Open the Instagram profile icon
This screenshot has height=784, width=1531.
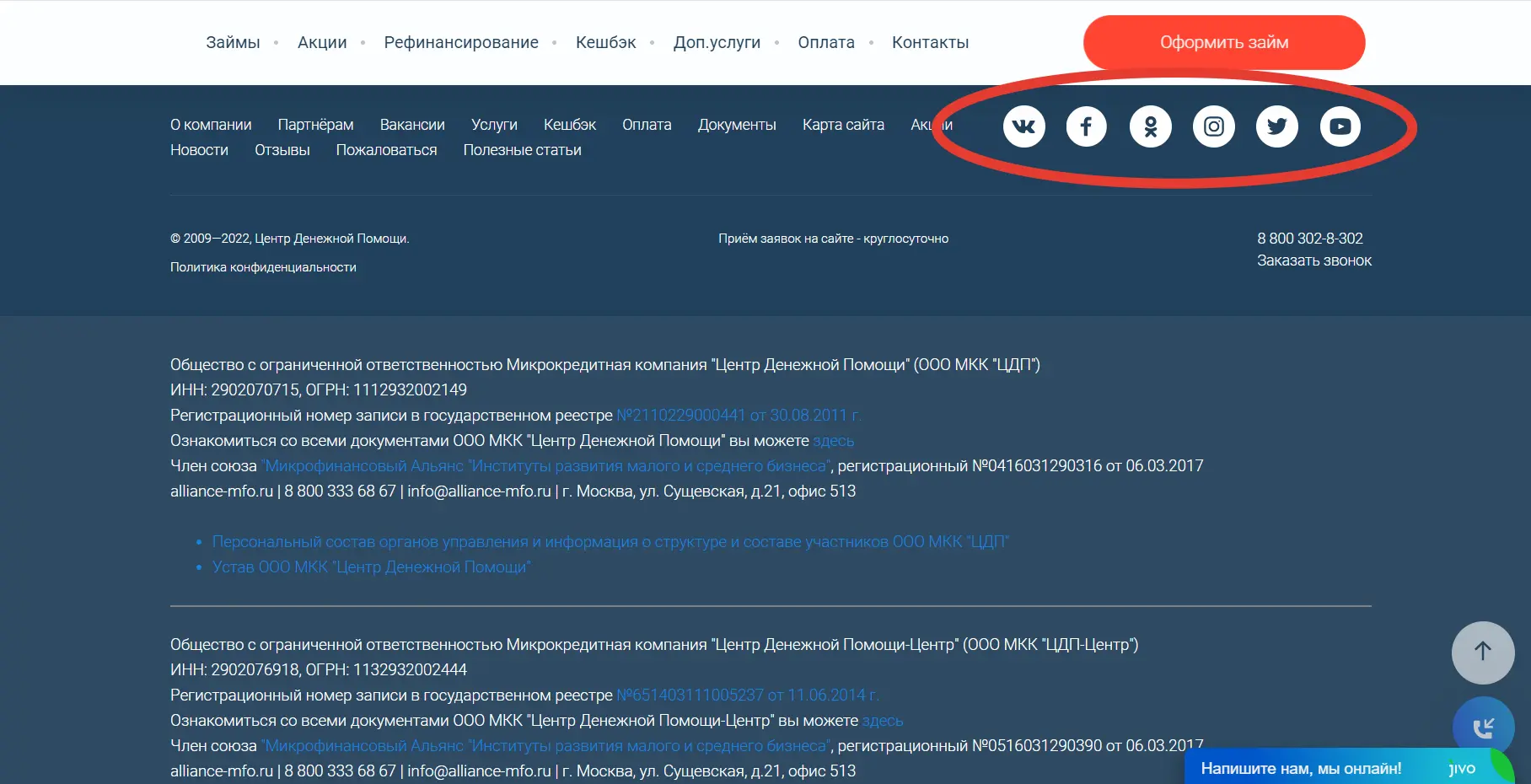click(x=1213, y=126)
